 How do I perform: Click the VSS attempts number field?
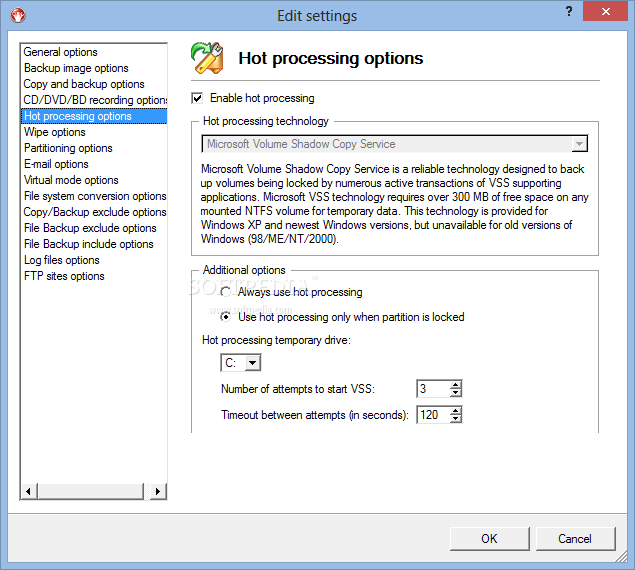(433, 389)
